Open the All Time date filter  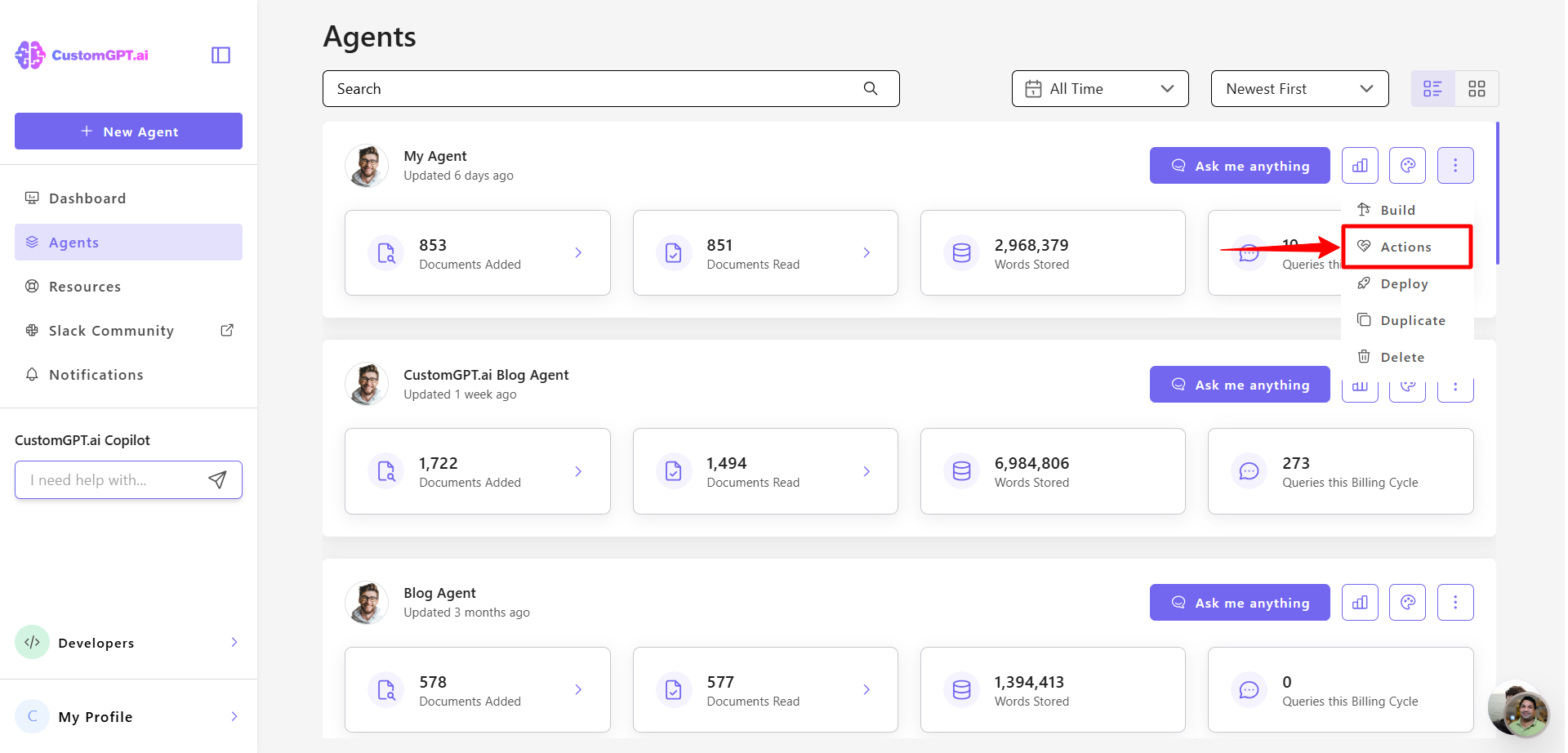[x=1100, y=88]
